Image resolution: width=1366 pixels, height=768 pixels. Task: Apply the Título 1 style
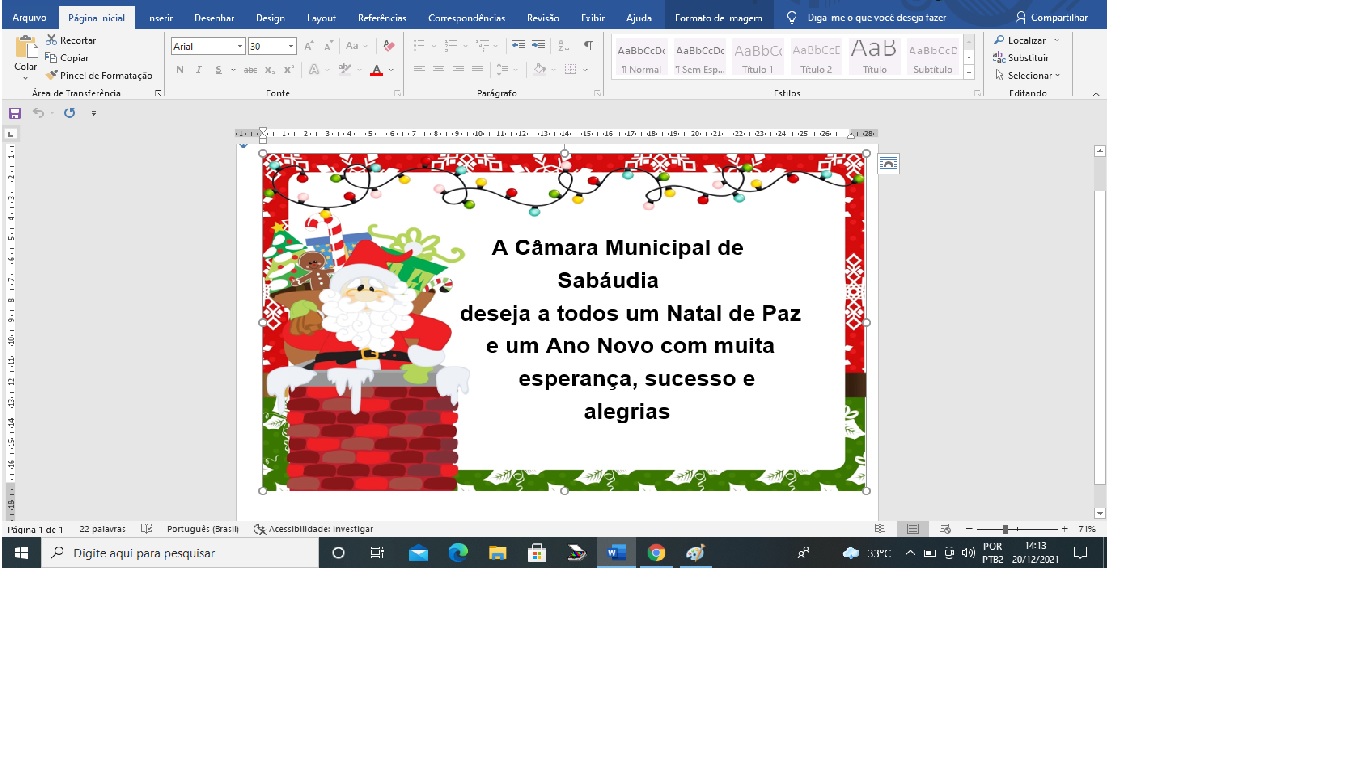757,57
